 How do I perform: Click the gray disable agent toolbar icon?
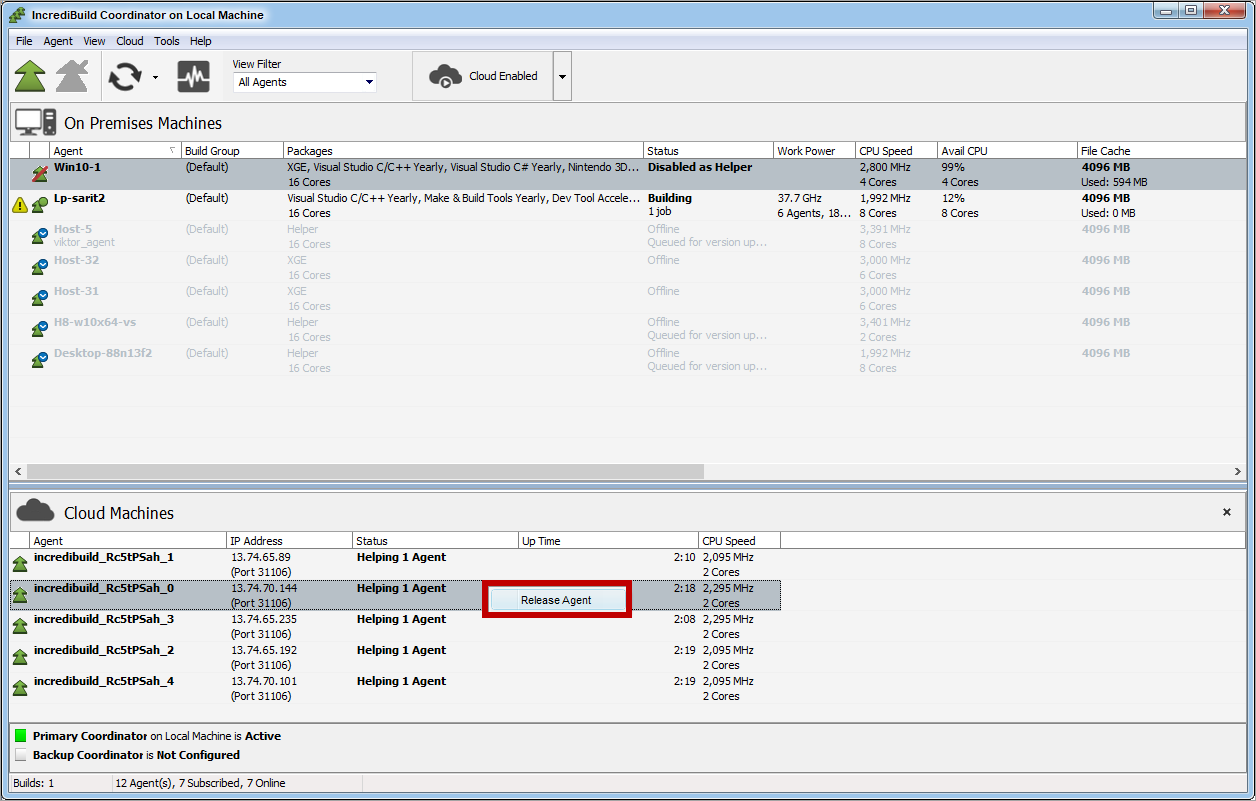point(72,76)
